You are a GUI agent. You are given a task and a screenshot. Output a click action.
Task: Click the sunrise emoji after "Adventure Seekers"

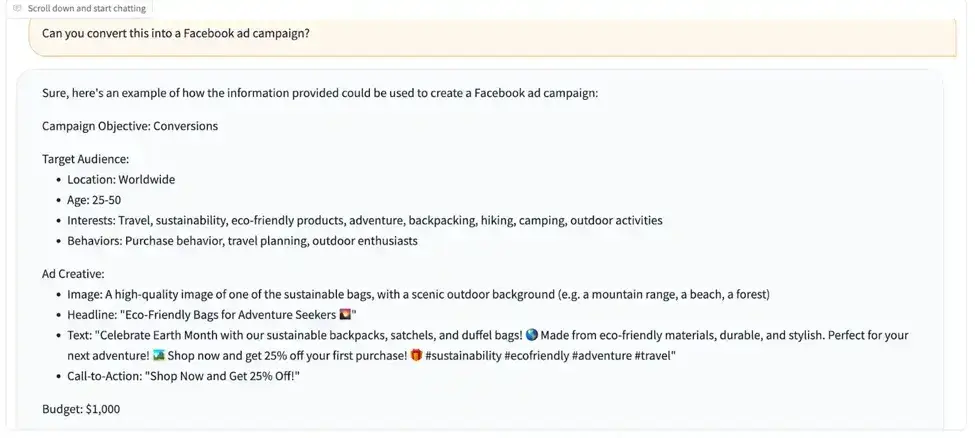346,314
